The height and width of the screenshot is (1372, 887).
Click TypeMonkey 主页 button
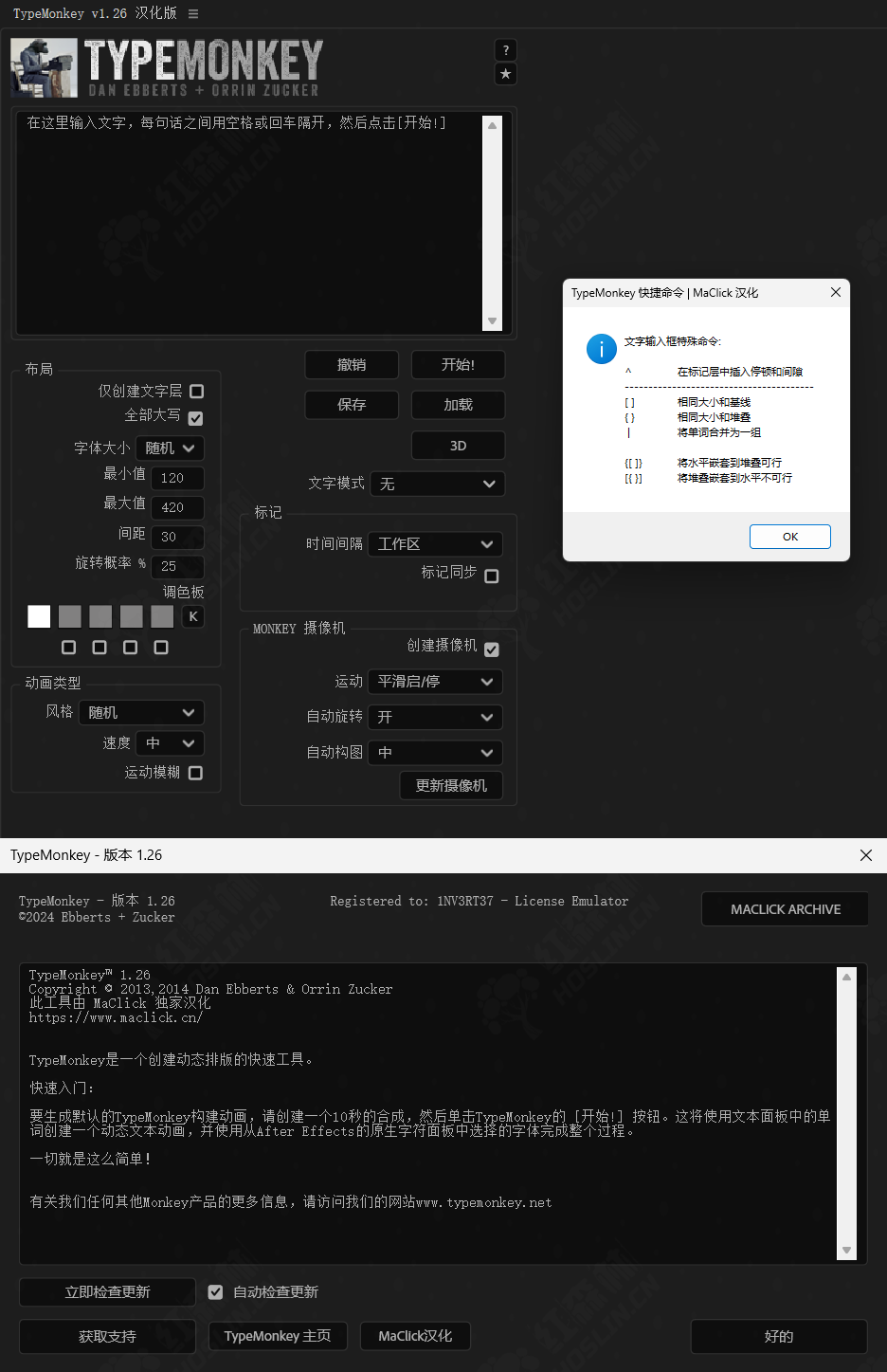pos(278,1336)
